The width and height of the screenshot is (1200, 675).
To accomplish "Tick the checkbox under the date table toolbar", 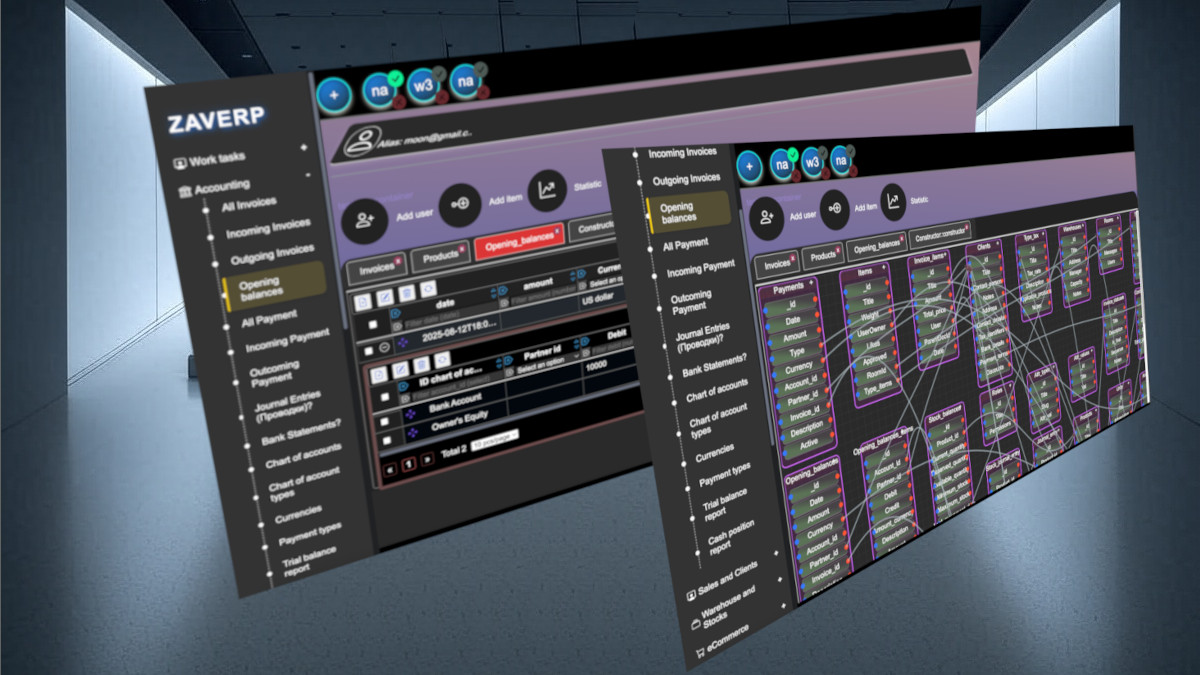I will pos(373,324).
